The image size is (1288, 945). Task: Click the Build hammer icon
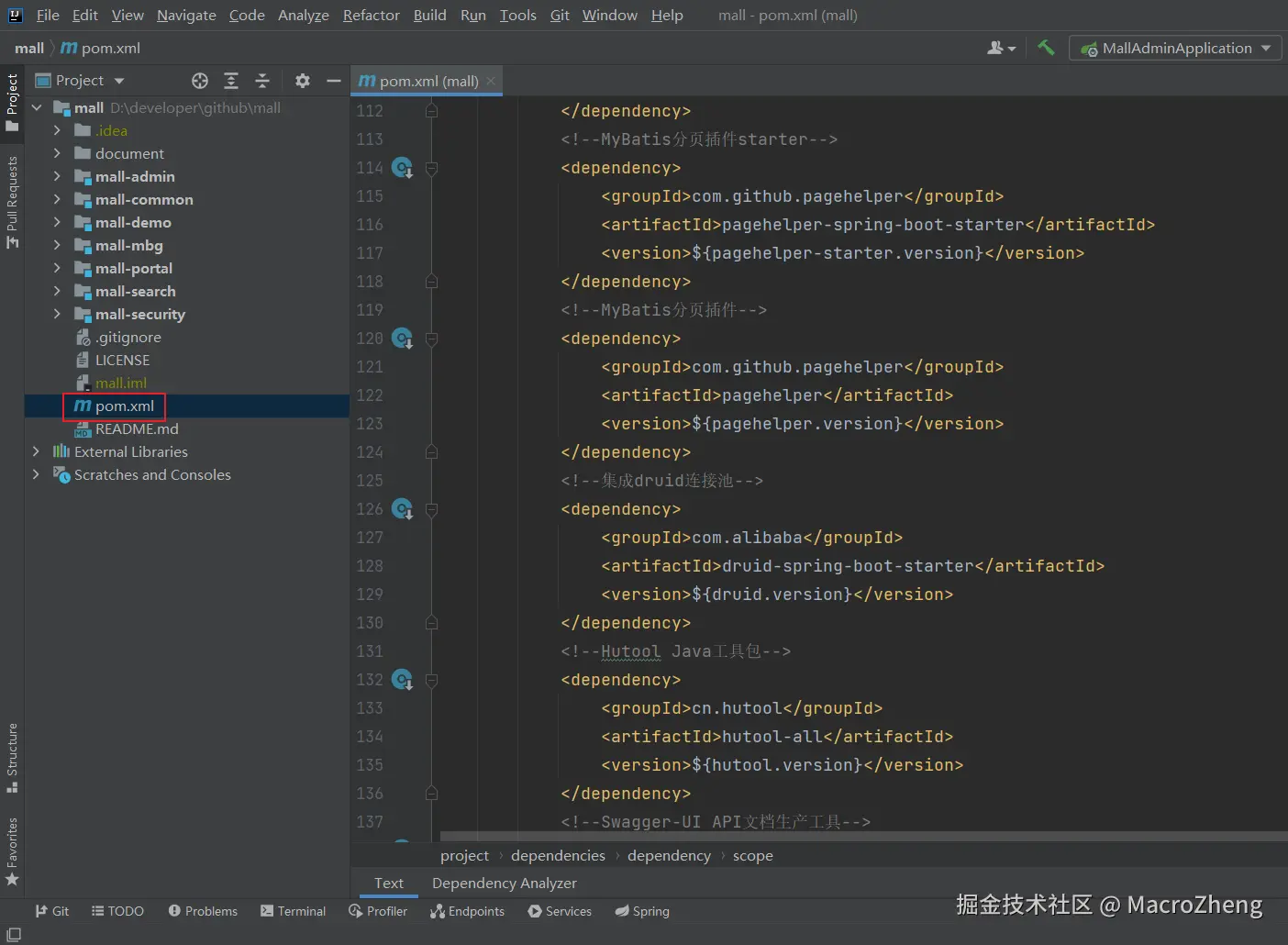click(1046, 48)
